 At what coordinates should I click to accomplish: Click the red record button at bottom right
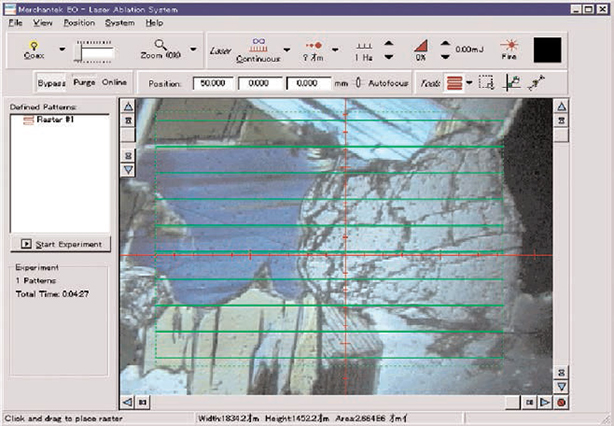coord(562,401)
